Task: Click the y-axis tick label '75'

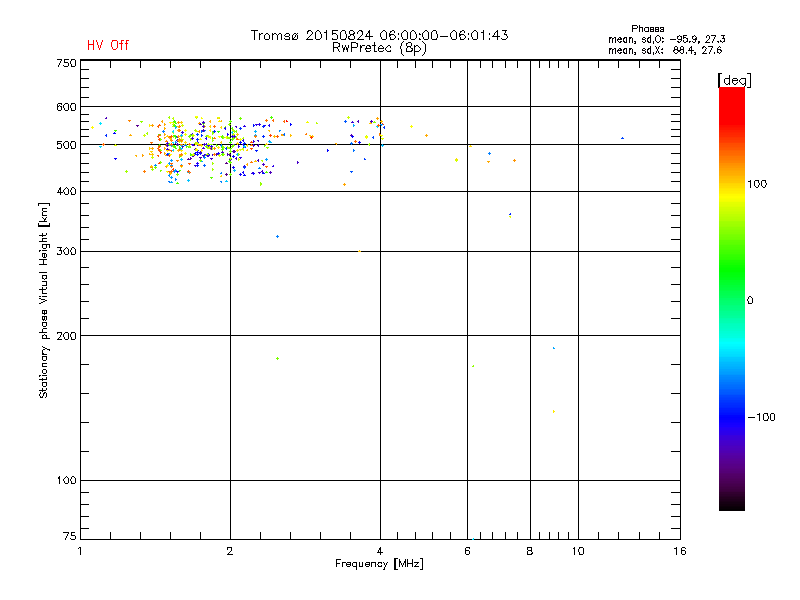Action: 70,536
